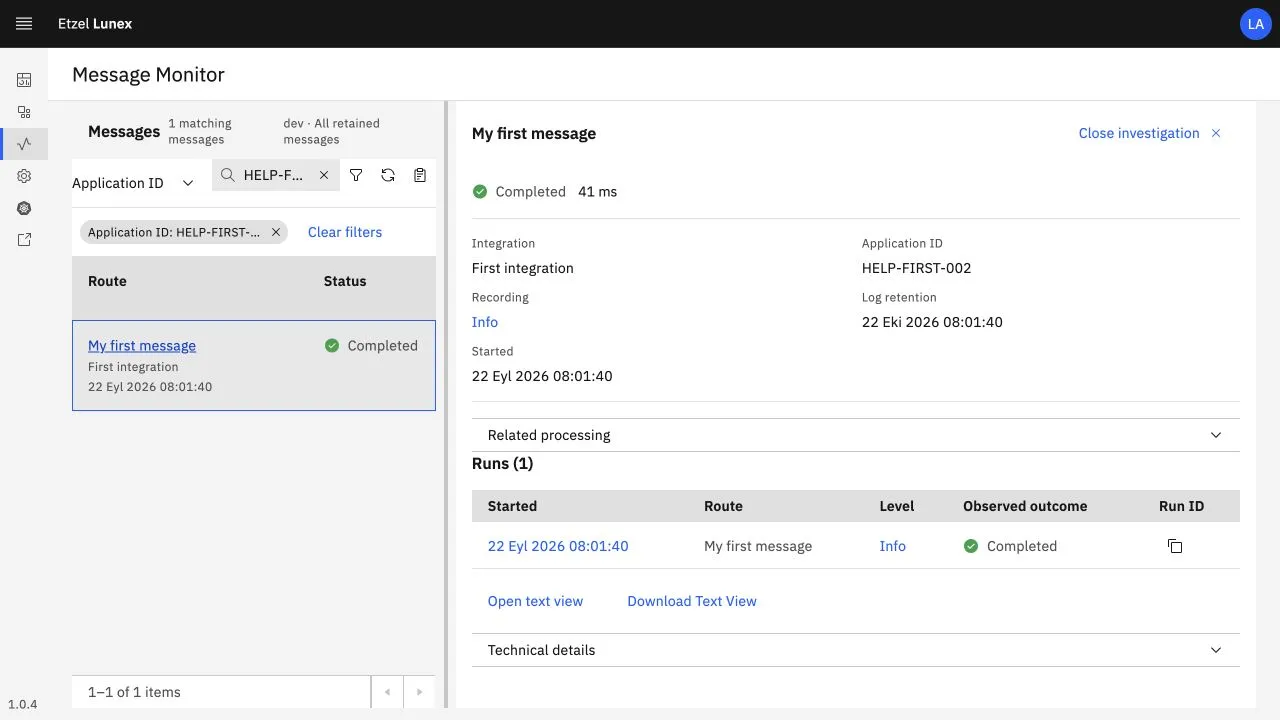Viewport: 1280px width, 720px height.
Task: Click the 41 ms duration text
Action: [598, 191]
